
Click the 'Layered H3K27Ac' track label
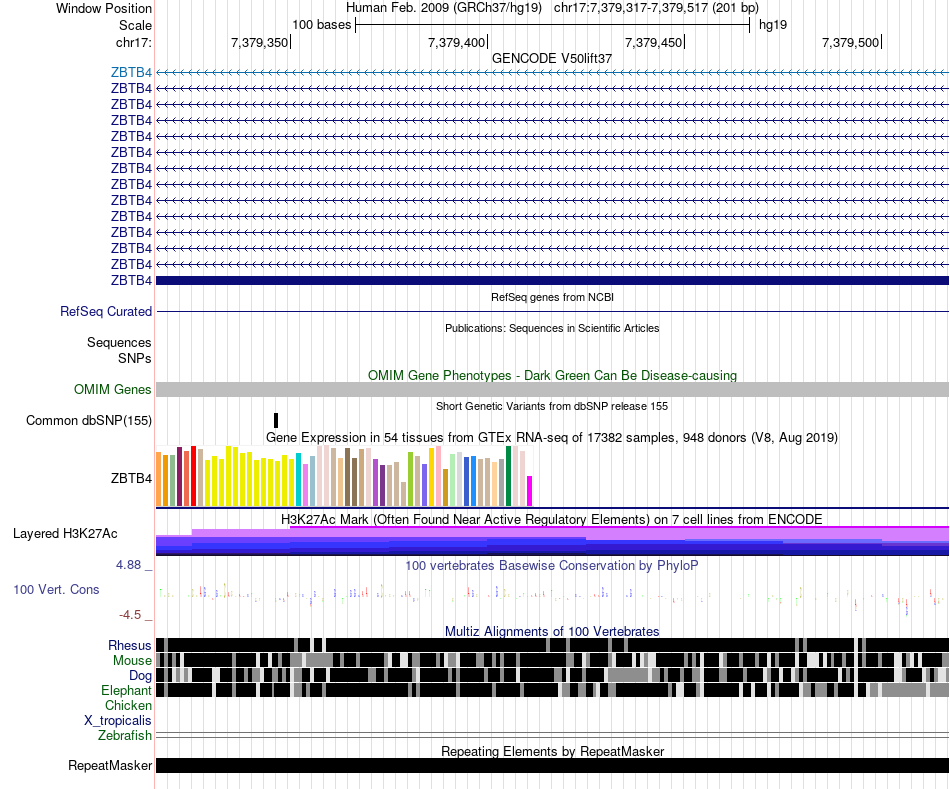pyautogui.click(x=65, y=534)
